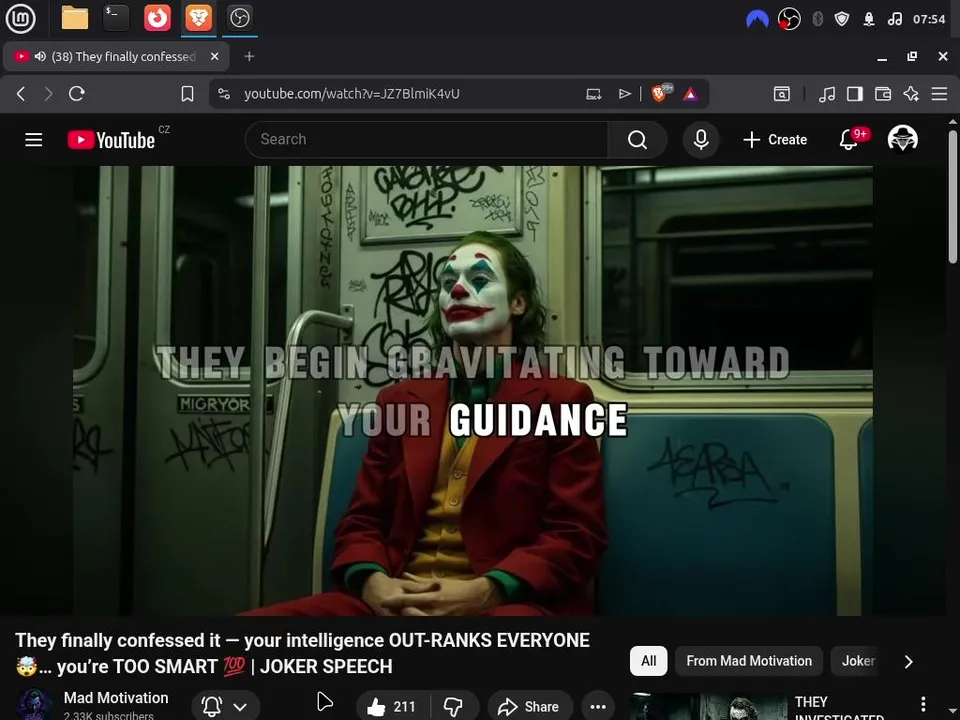The image size is (960, 720).
Task: Go back to the previous page
Action: [21, 94]
